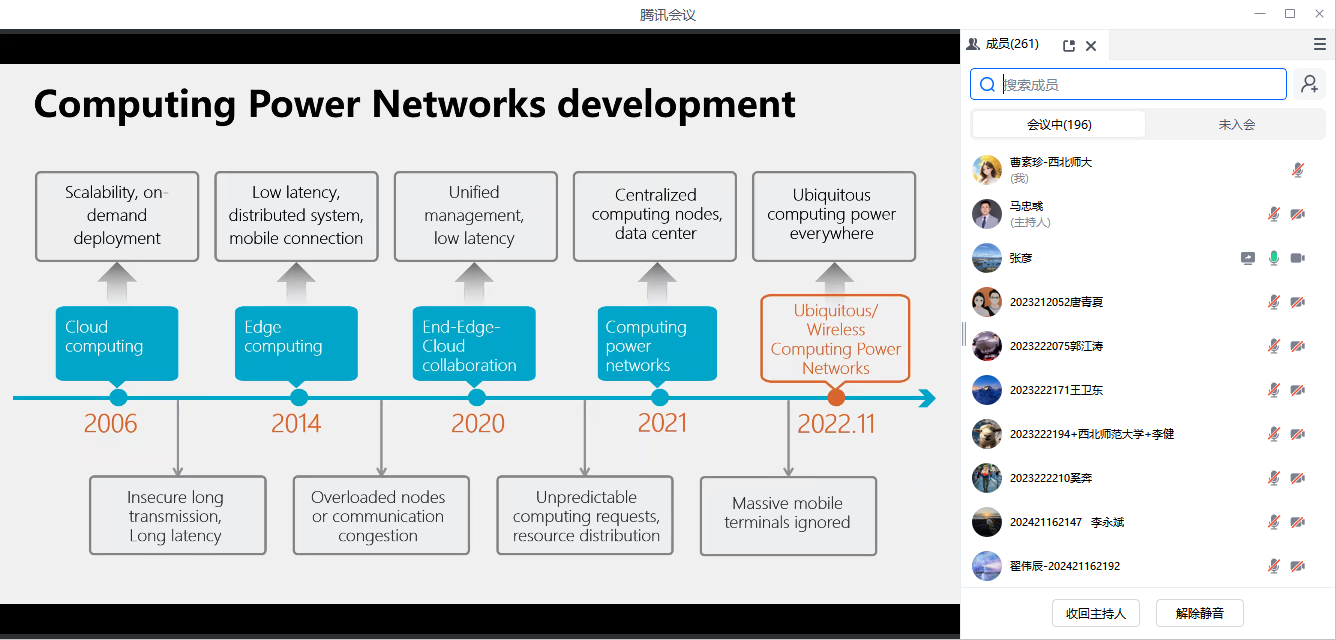Click muted mic icon for 2023222194 李健
This screenshot has height=640, width=1336.
coord(1274,434)
